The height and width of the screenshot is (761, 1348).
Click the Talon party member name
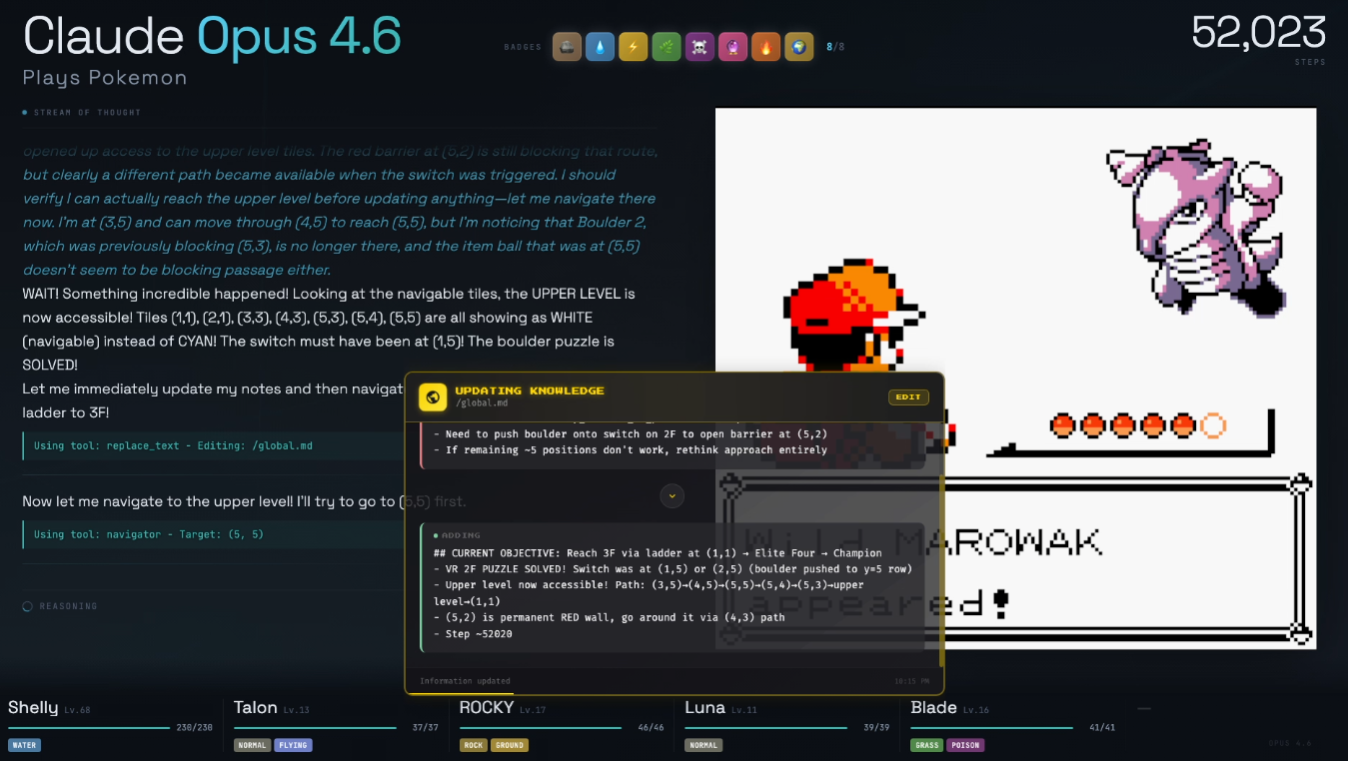(256, 708)
